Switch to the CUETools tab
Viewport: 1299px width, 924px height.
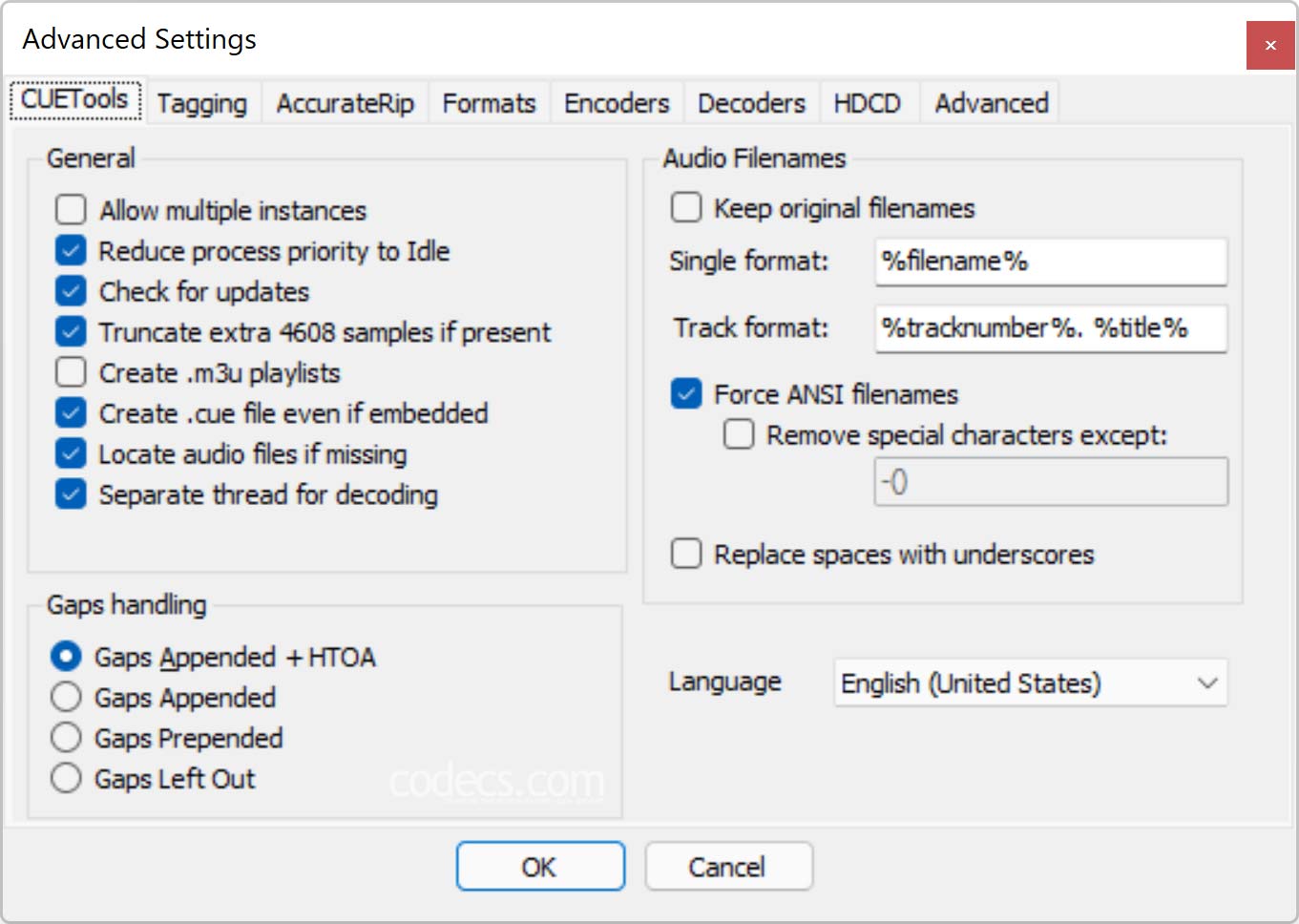(75, 100)
